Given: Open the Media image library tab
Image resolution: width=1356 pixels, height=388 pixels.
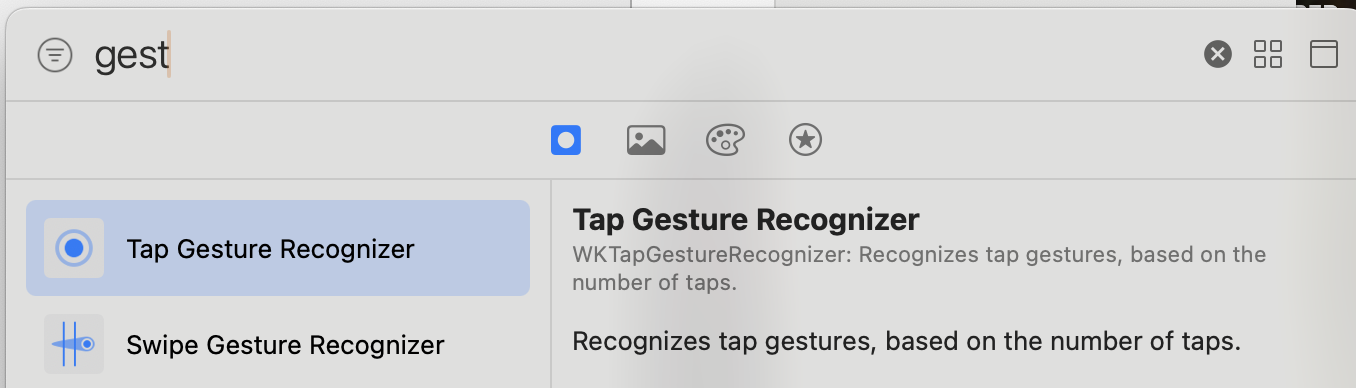Looking at the screenshot, I should point(646,140).
